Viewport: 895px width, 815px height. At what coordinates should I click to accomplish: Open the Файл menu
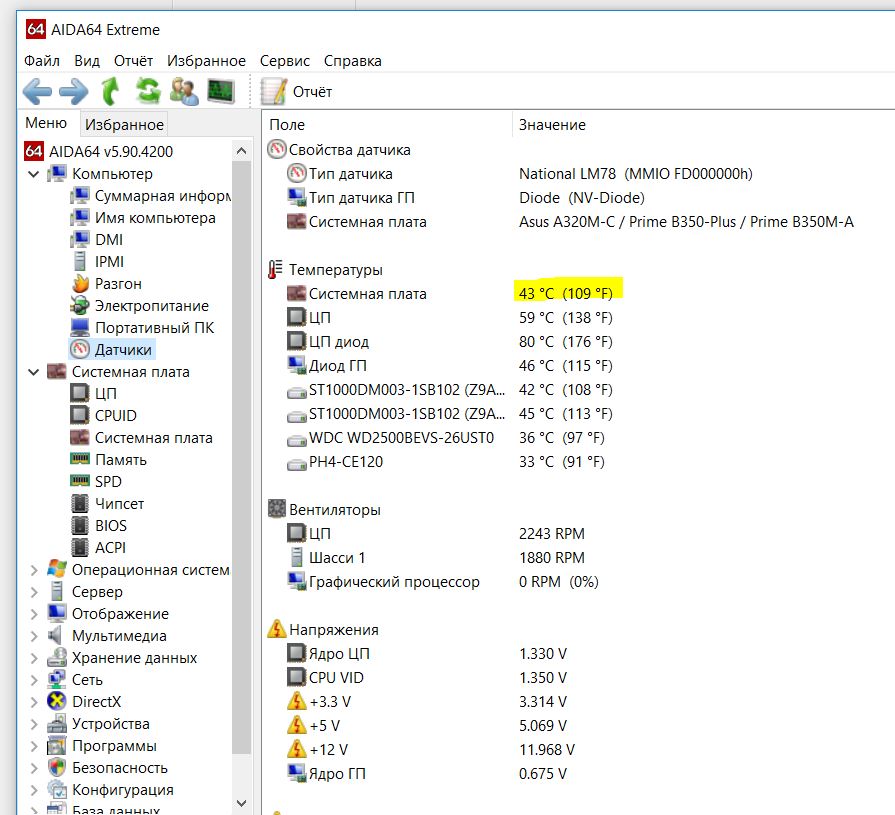click(42, 60)
